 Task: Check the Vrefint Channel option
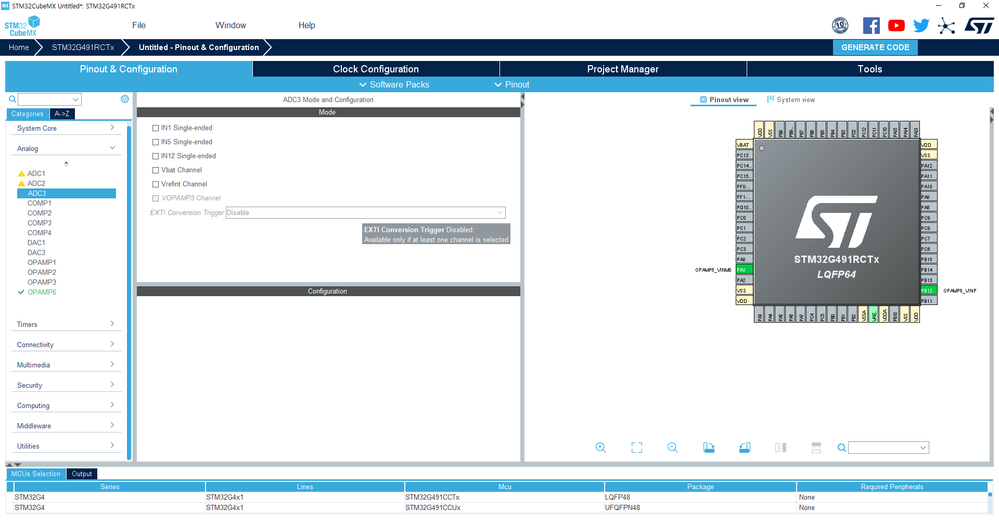pyautogui.click(x=155, y=184)
